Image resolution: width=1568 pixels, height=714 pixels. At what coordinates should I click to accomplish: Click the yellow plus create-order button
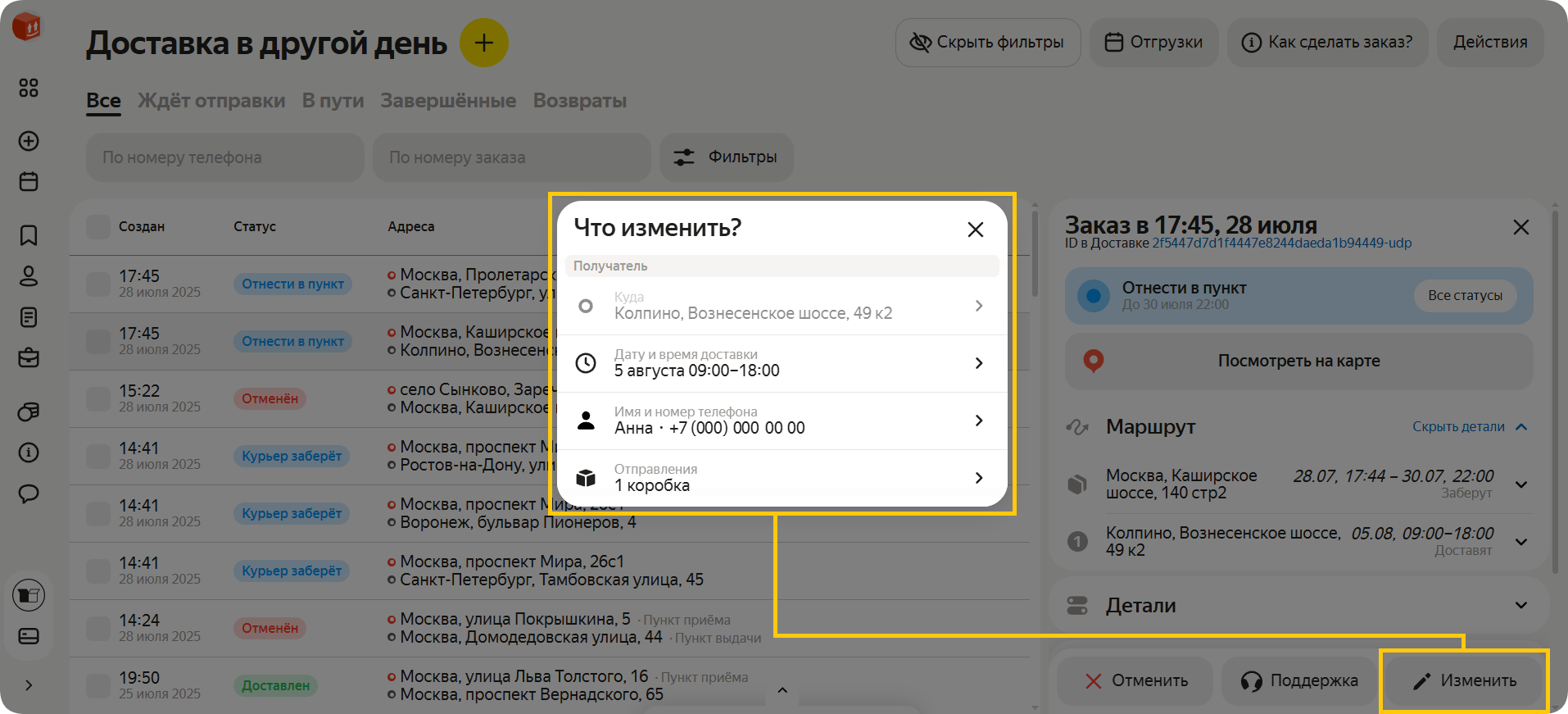pyautogui.click(x=483, y=43)
